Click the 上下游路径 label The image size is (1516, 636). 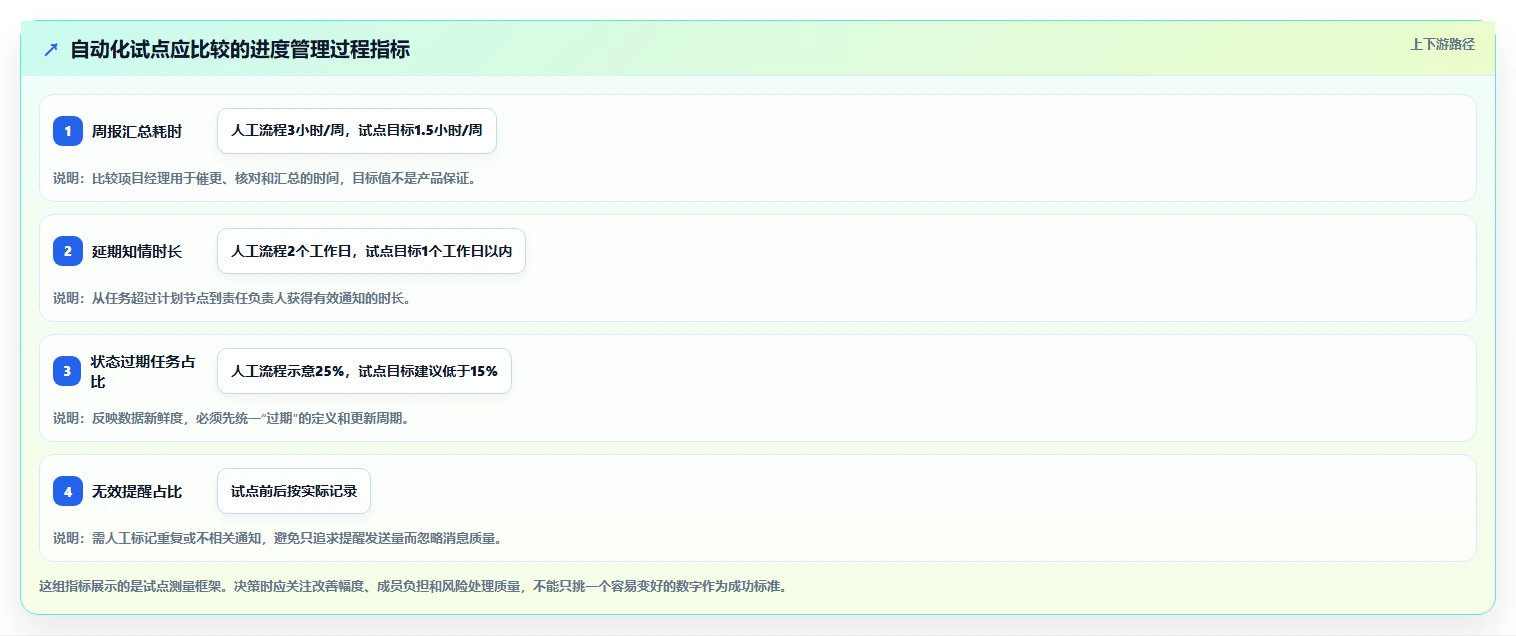[x=1442, y=44]
